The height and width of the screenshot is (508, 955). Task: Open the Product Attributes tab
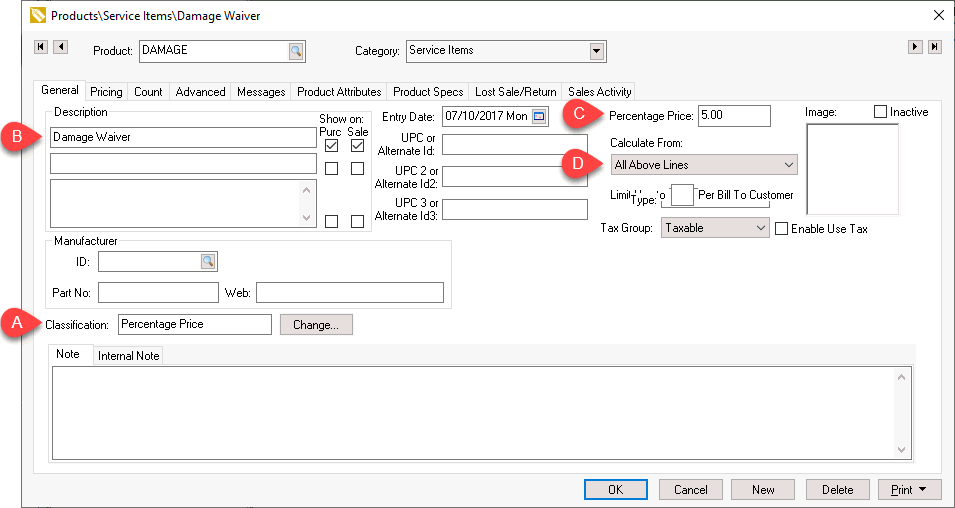pos(339,92)
